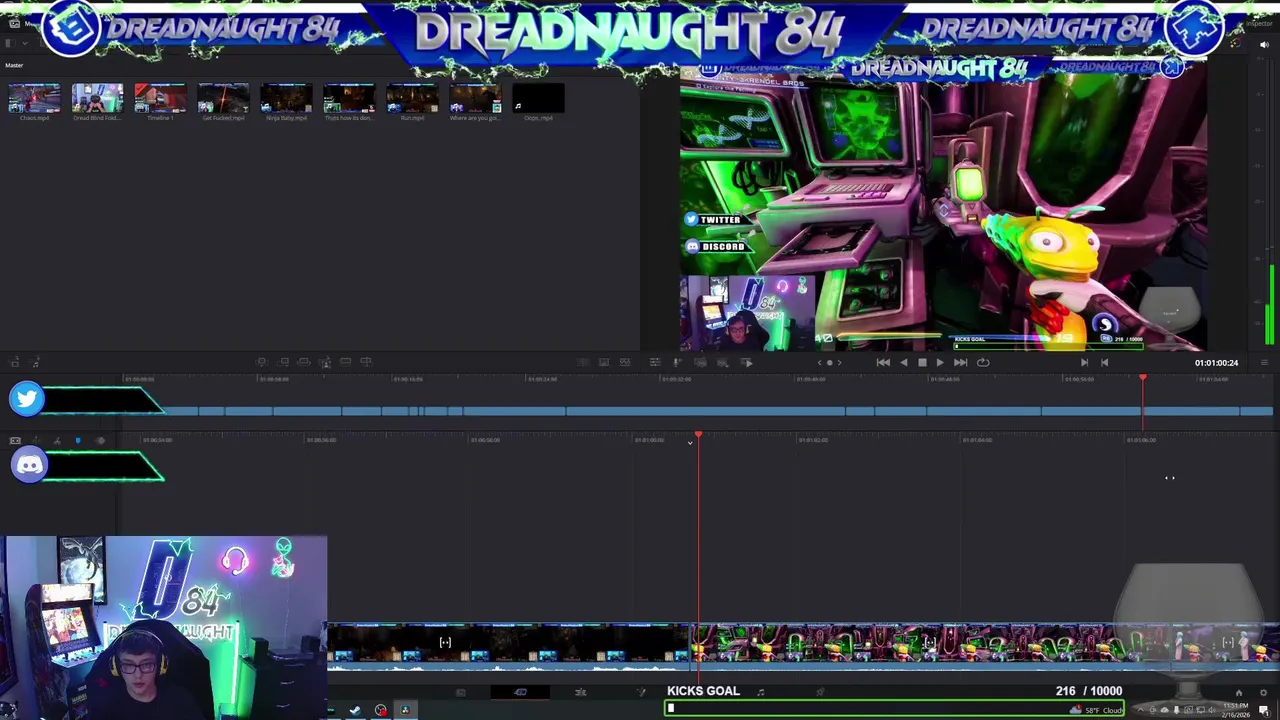
Task: Jump to first frame with Go To Start
Action: pyautogui.click(x=883, y=363)
